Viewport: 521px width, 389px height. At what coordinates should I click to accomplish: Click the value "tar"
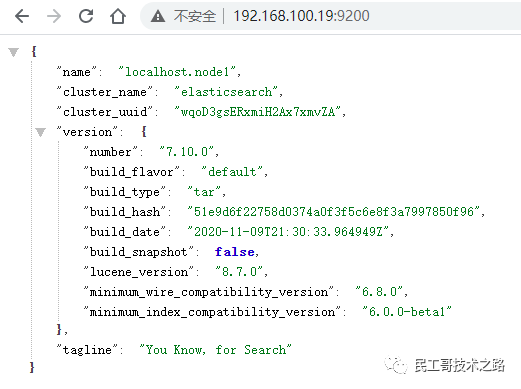204,192
